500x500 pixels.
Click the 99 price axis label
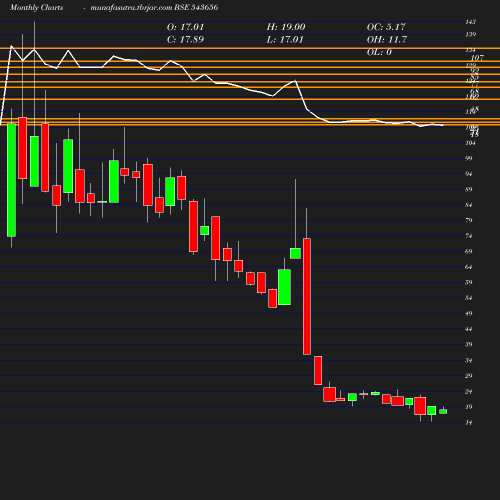469,158
